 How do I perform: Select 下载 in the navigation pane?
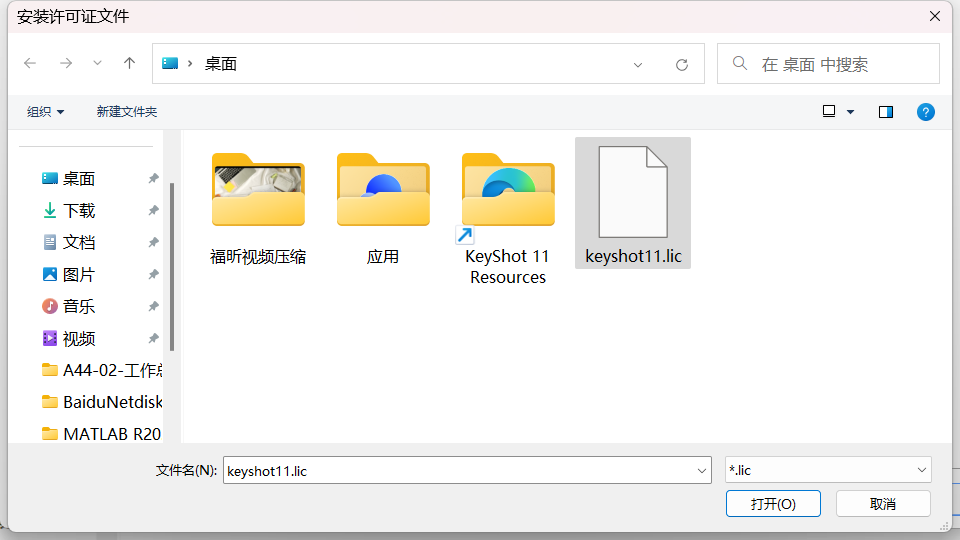(79, 211)
